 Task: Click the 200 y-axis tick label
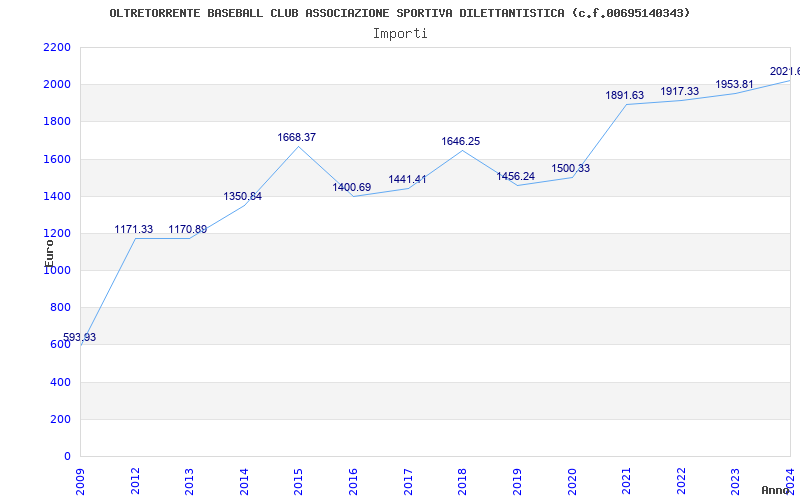point(61,419)
